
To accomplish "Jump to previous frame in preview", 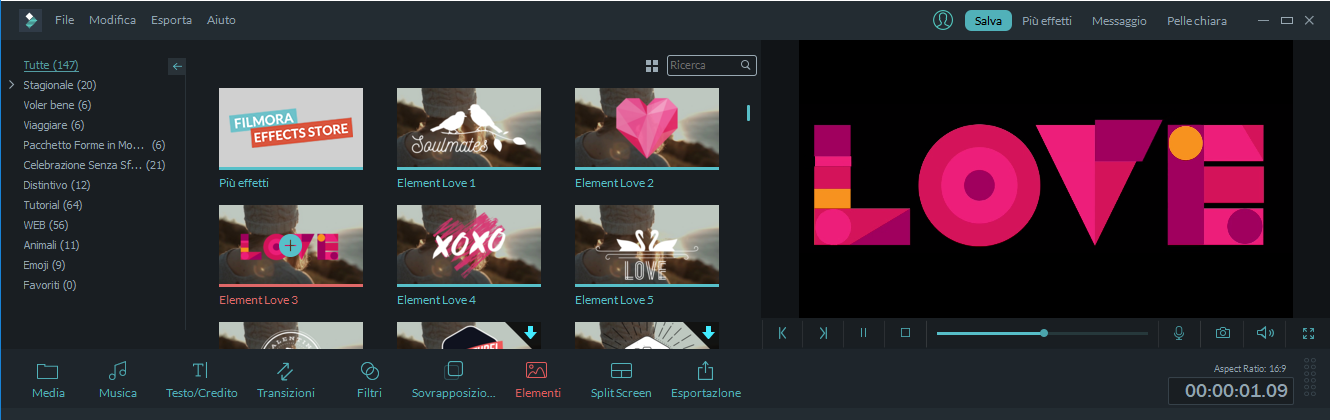I will [782, 333].
